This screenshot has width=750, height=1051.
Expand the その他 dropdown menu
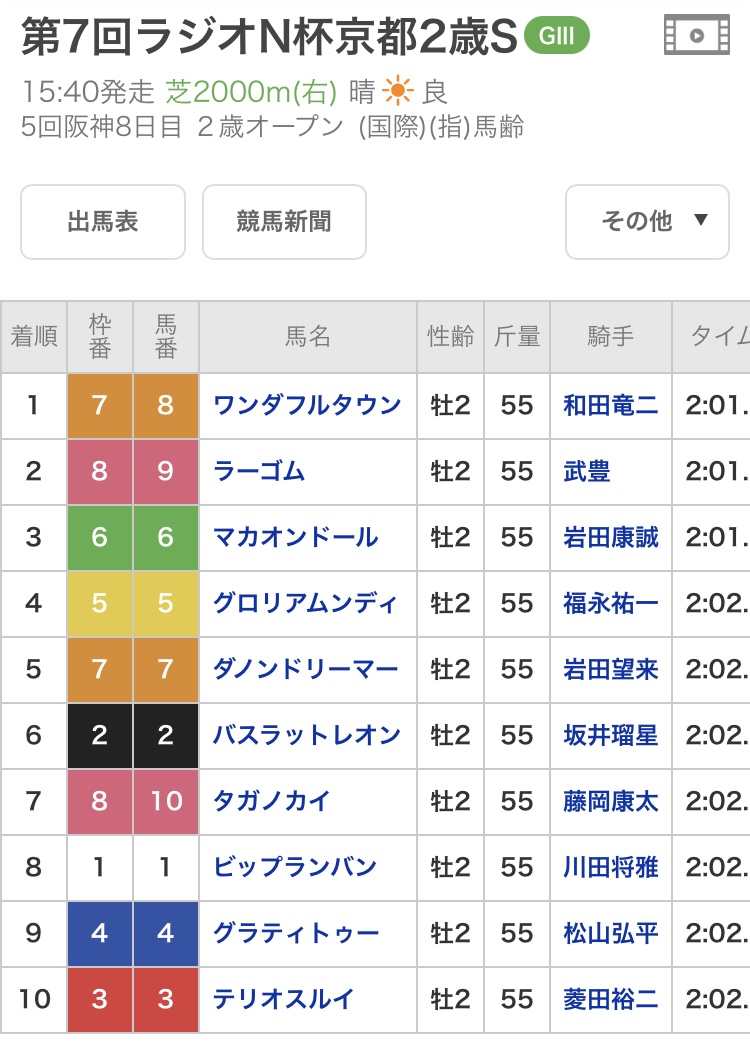(647, 222)
